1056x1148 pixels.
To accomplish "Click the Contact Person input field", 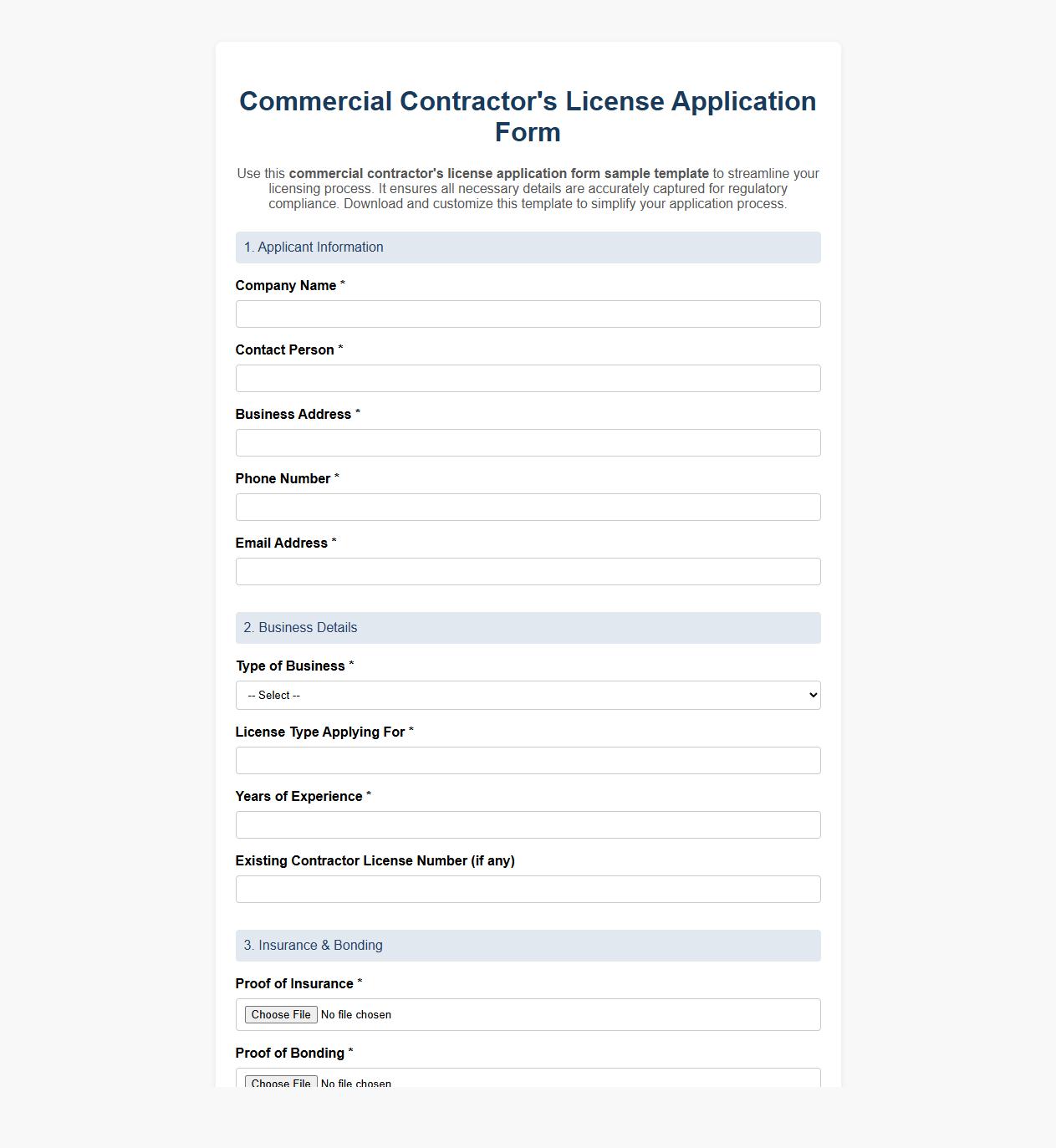I will (x=528, y=378).
